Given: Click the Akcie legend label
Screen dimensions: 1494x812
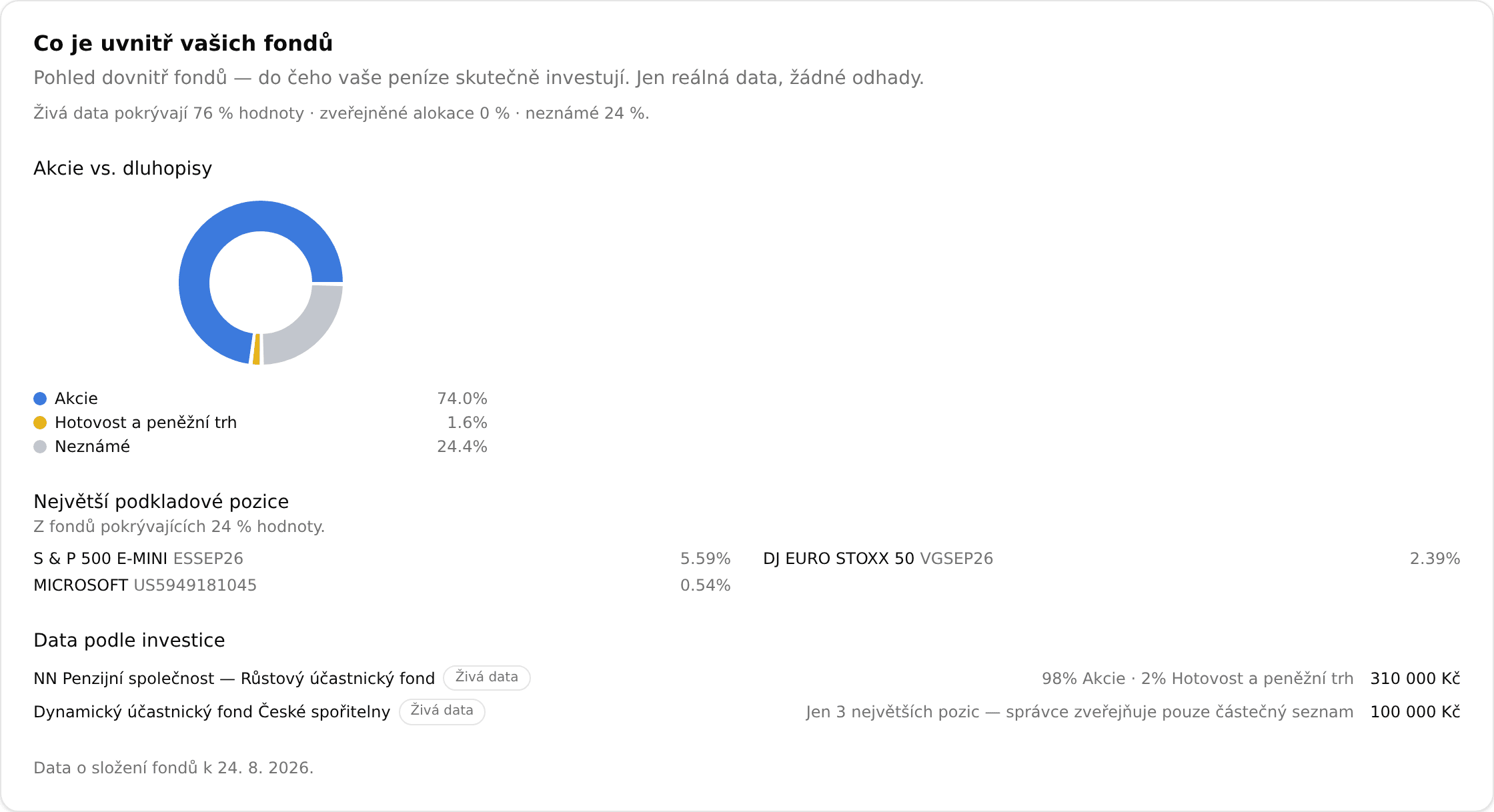Looking at the screenshot, I should (x=76, y=399).
